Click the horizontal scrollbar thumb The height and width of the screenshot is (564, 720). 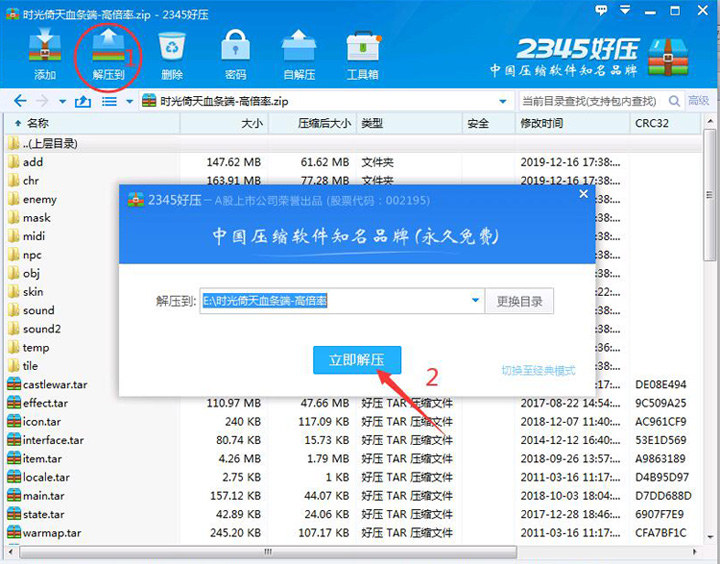[268, 551]
